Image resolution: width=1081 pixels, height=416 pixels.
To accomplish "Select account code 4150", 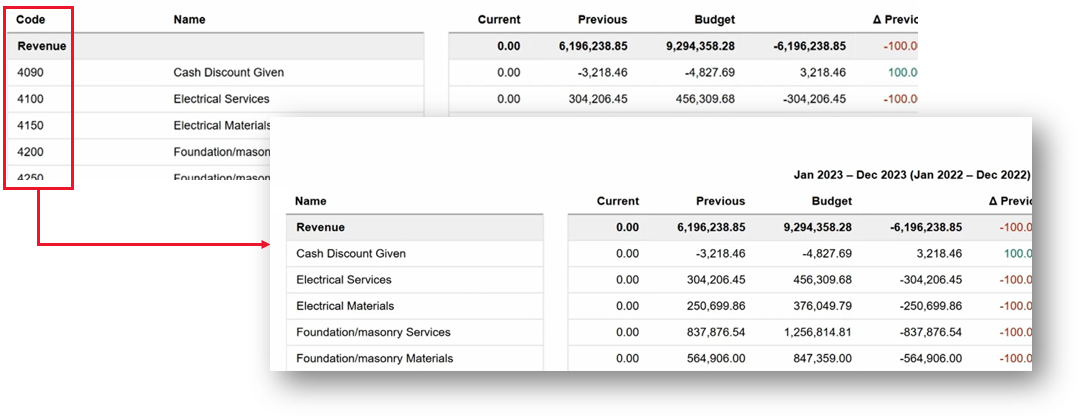I will coord(30,126).
